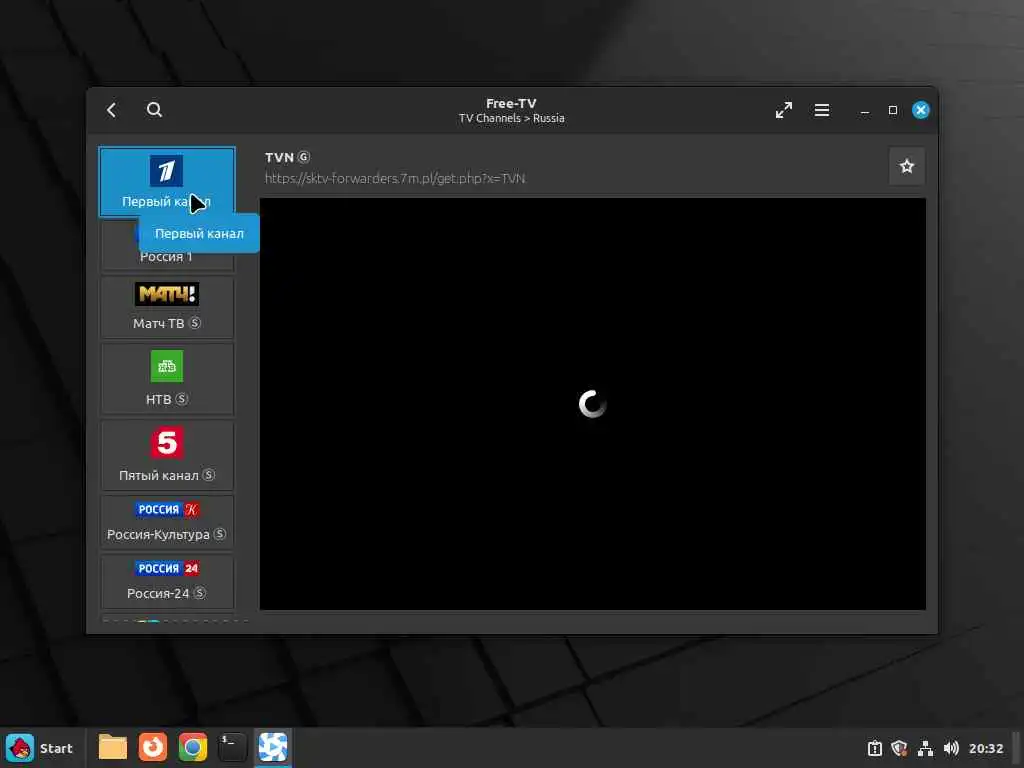1024x768 pixels.
Task: Open the hamburger menu
Action: (822, 110)
